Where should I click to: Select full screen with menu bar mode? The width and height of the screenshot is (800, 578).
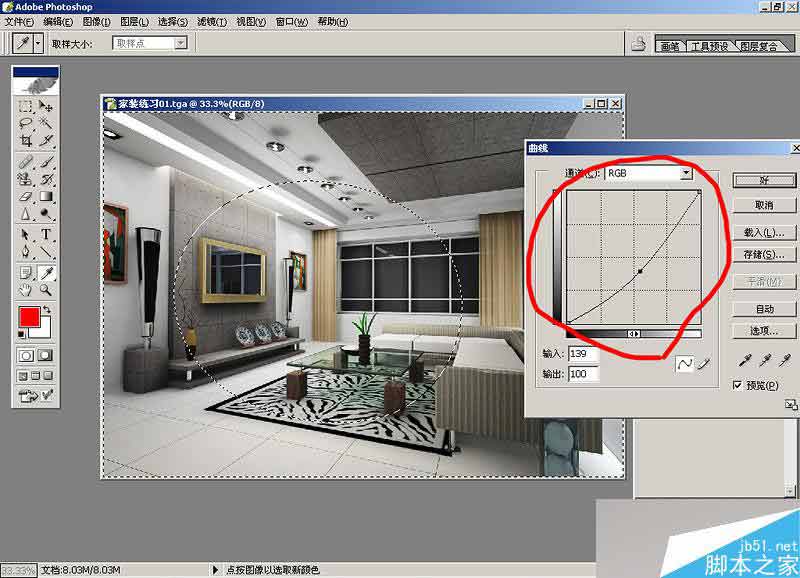tap(35, 376)
